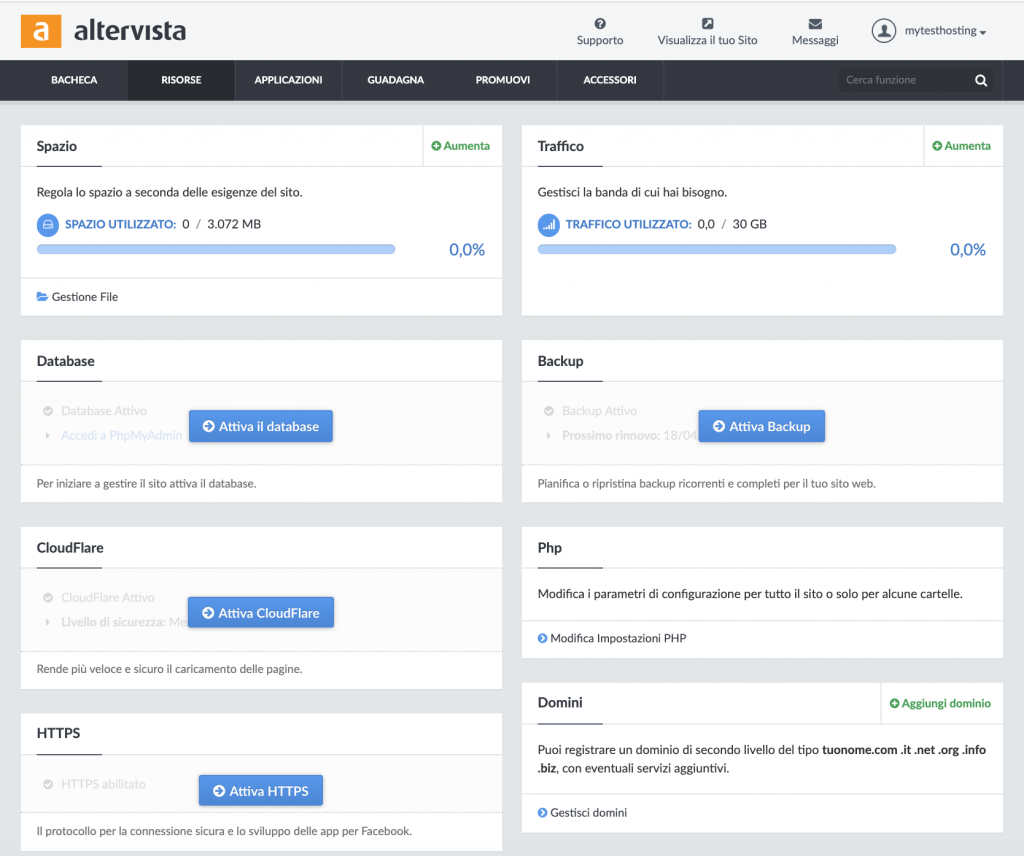Click the Spazio Utilizzato label
The width and height of the screenshot is (1024, 856).
(x=120, y=224)
